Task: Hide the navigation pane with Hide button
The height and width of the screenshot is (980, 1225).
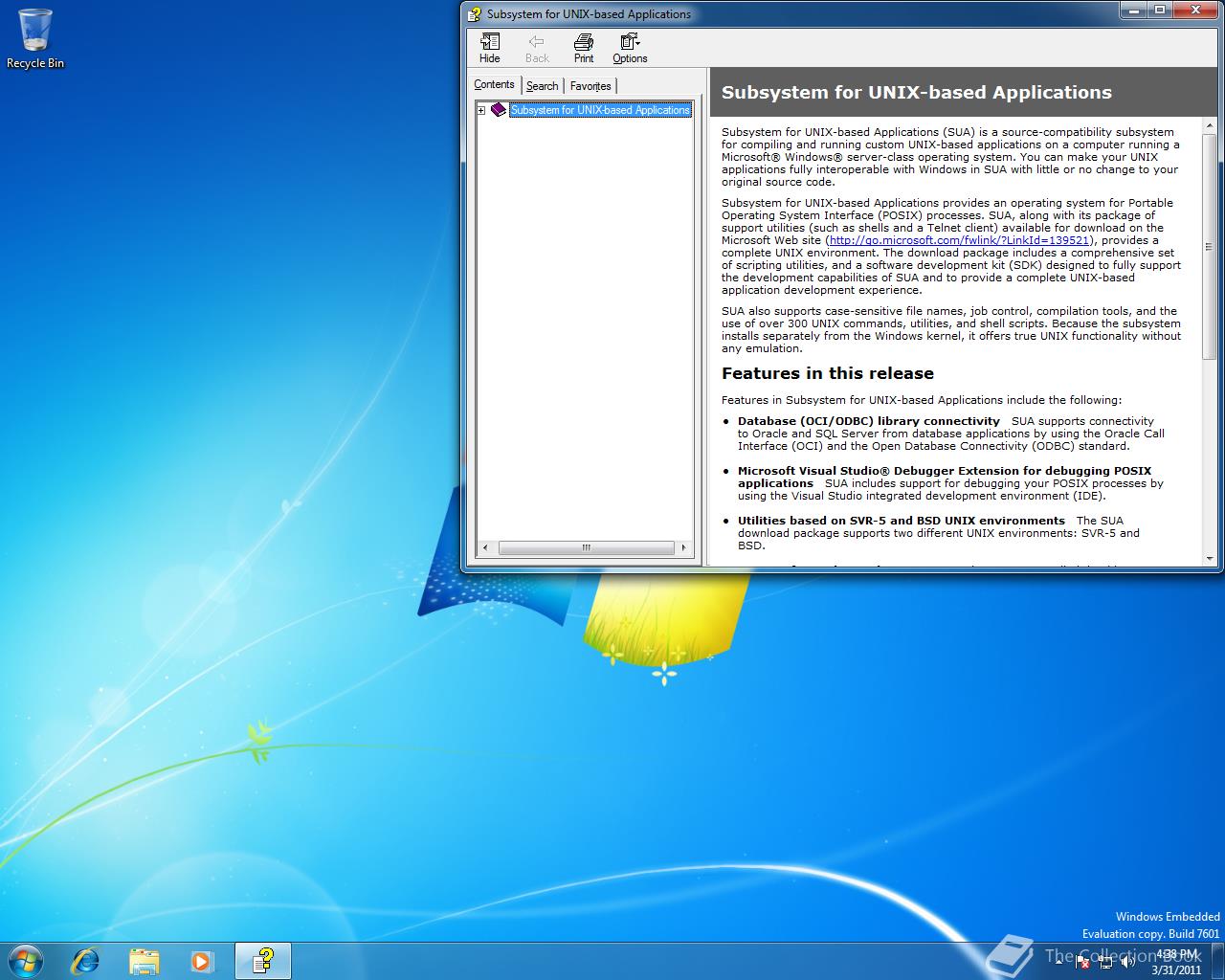Action: (x=489, y=48)
